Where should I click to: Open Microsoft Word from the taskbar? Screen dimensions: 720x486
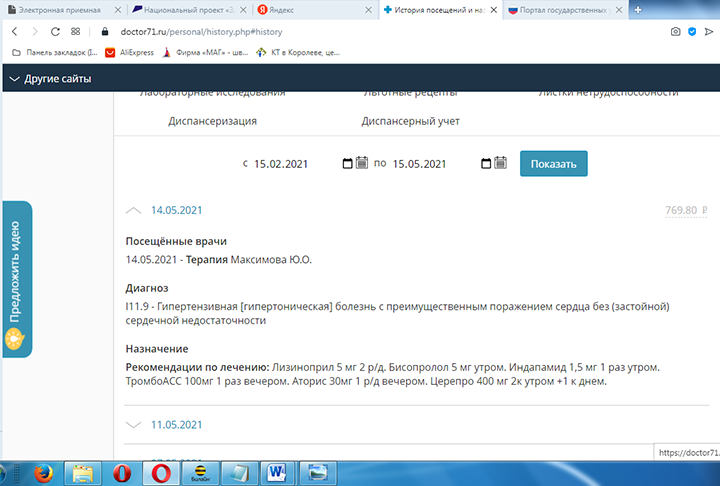click(x=279, y=472)
